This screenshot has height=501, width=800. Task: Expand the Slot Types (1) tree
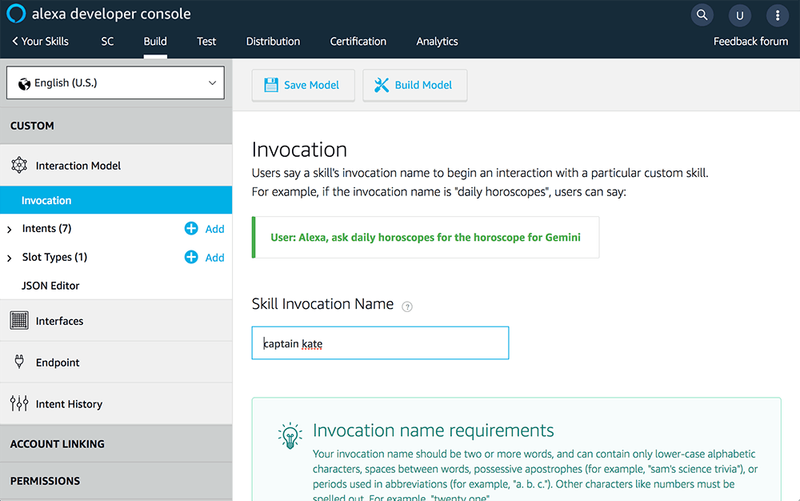point(9,258)
